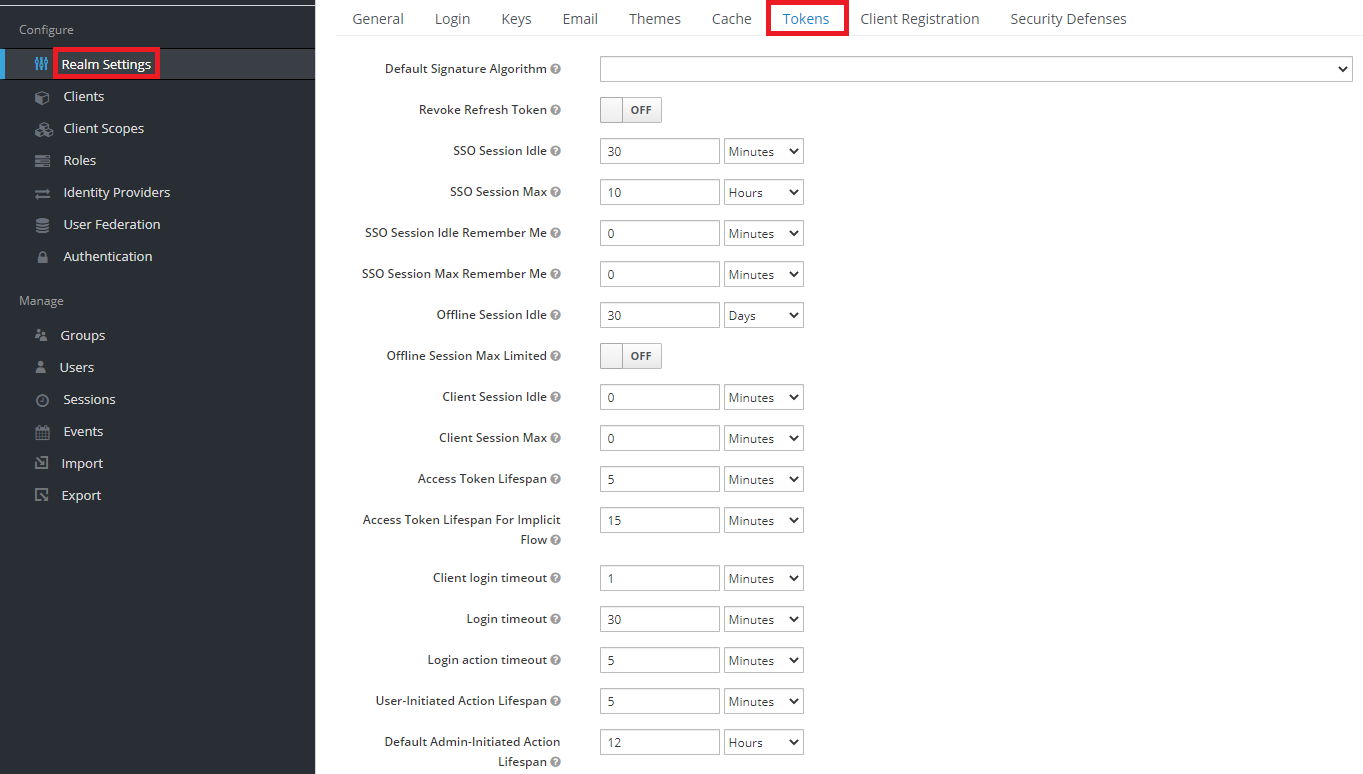Switch to the Security Defenses tab

click(1068, 19)
